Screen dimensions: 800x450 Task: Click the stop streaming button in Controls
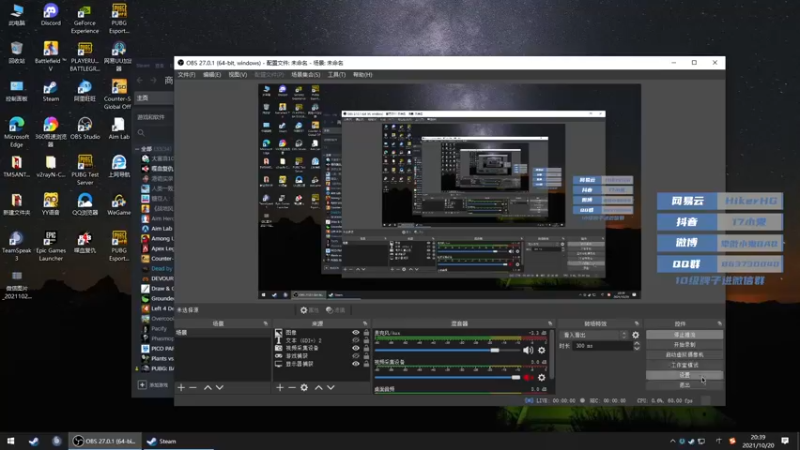click(684, 335)
